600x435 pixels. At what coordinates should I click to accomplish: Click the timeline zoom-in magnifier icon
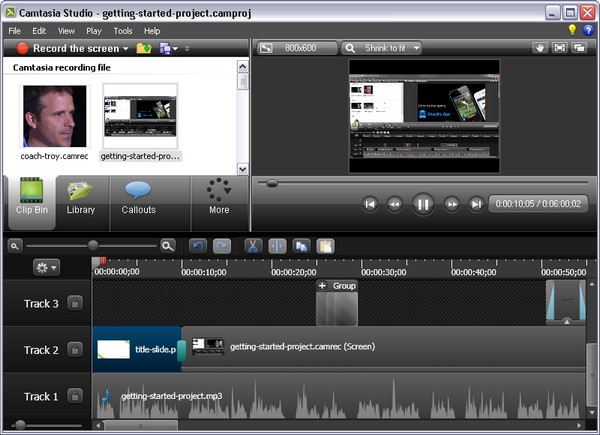tap(168, 245)
